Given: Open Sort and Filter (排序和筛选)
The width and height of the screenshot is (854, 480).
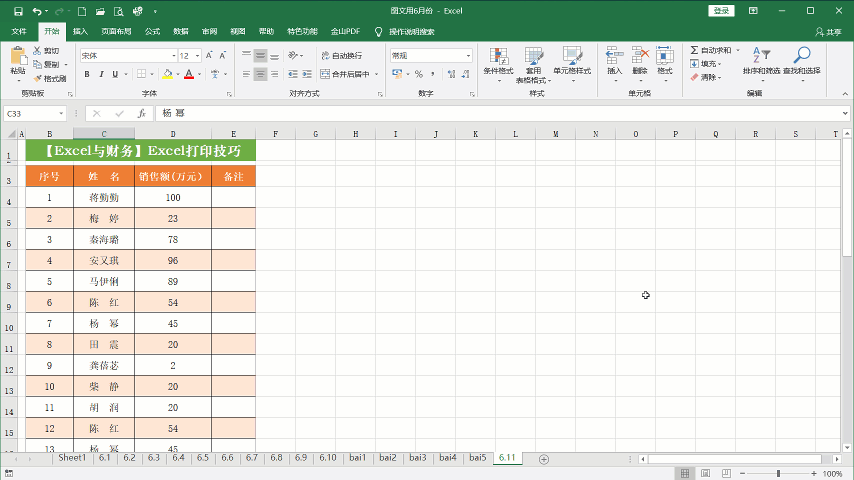Looking at the screenshot, I should 761,57.
